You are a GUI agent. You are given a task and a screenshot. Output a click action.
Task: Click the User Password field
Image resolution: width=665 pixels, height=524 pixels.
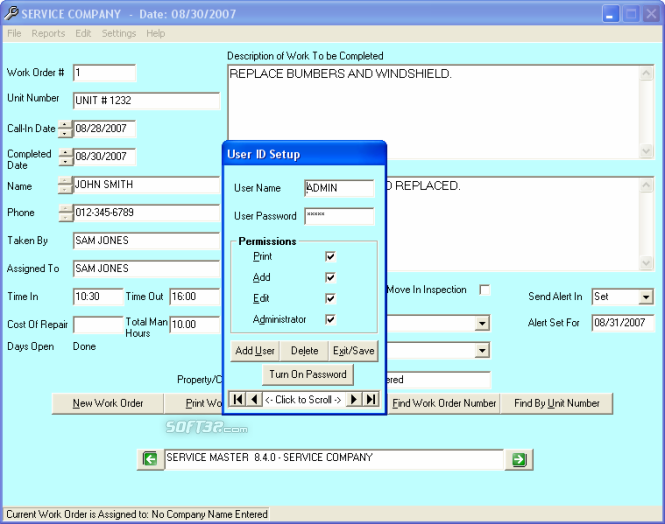point(339,216)
